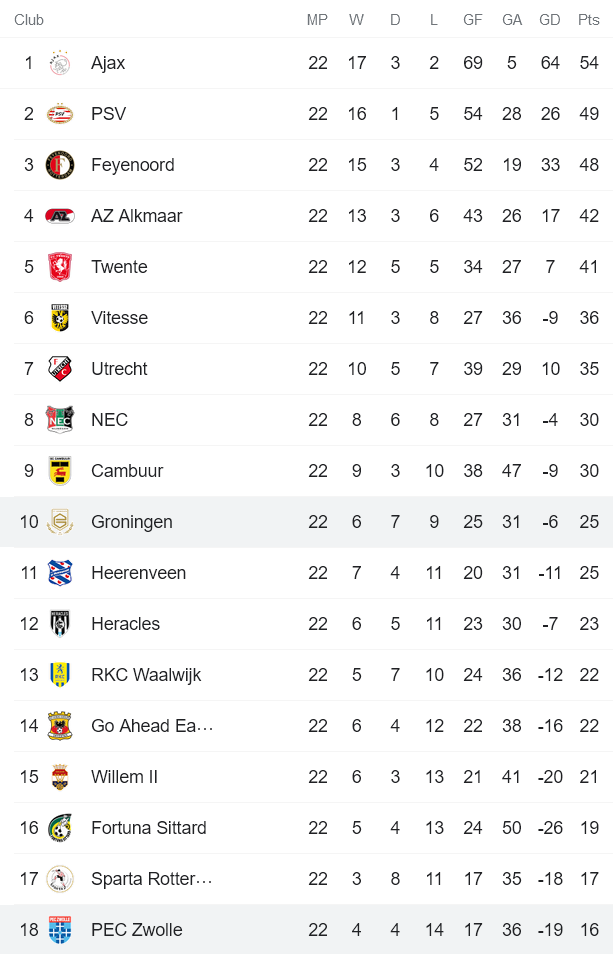Click the Ajax club crest icon
Image resolution: width=613 pixels, height=954 pixels.
(x=60, y=63)
